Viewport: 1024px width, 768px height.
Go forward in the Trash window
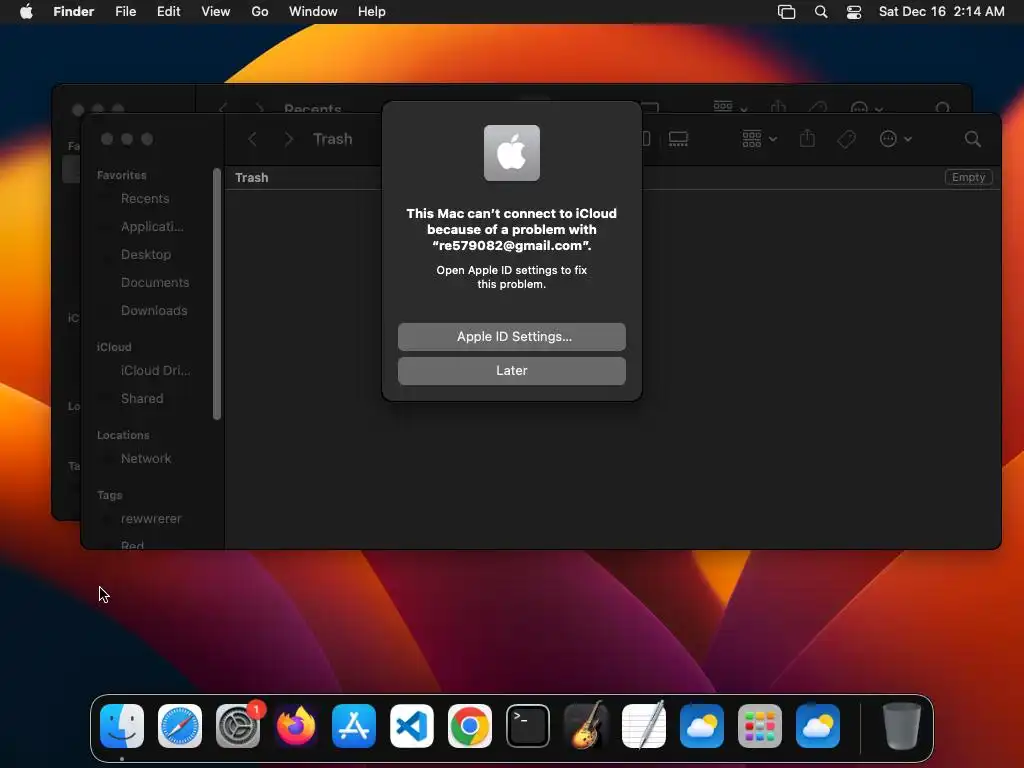(288, 138)
